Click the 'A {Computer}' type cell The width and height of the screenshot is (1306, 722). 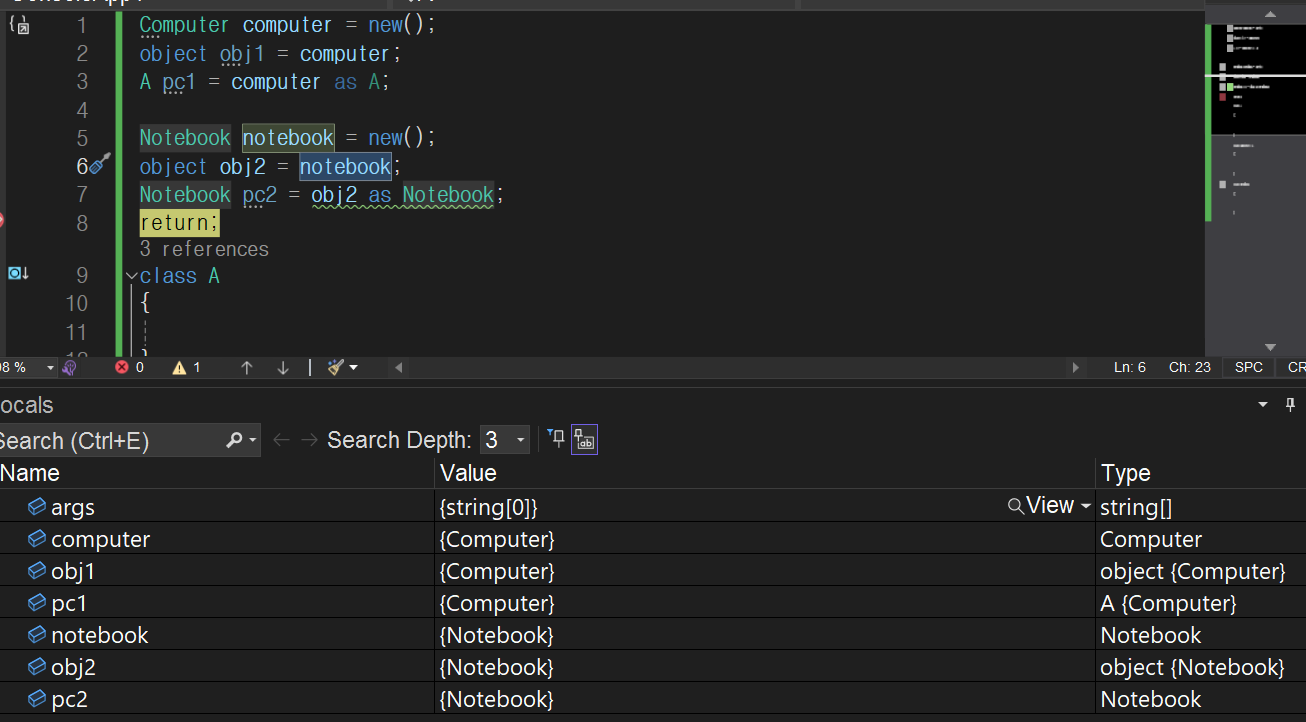point(1168,603)
